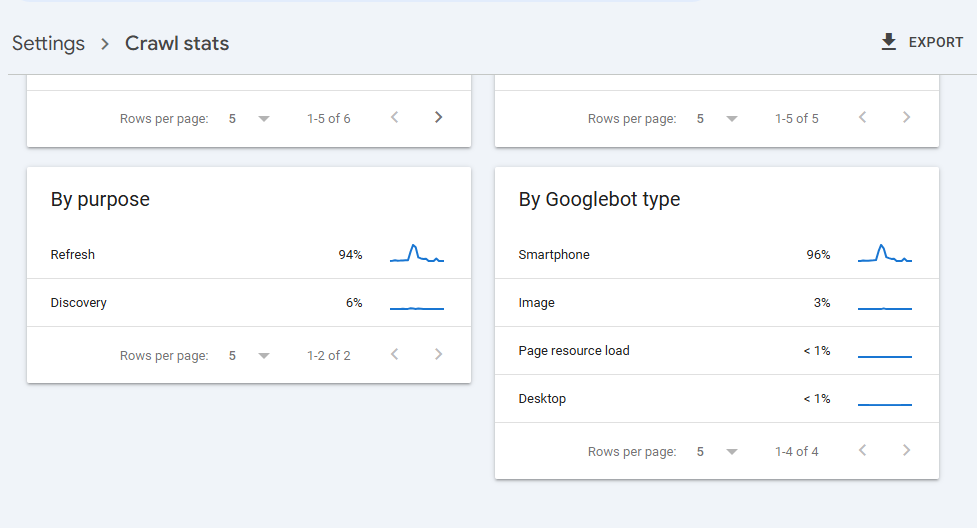Click the Export download icon
The width and height of the screenshot is (977, 528).
click(889, 42)
